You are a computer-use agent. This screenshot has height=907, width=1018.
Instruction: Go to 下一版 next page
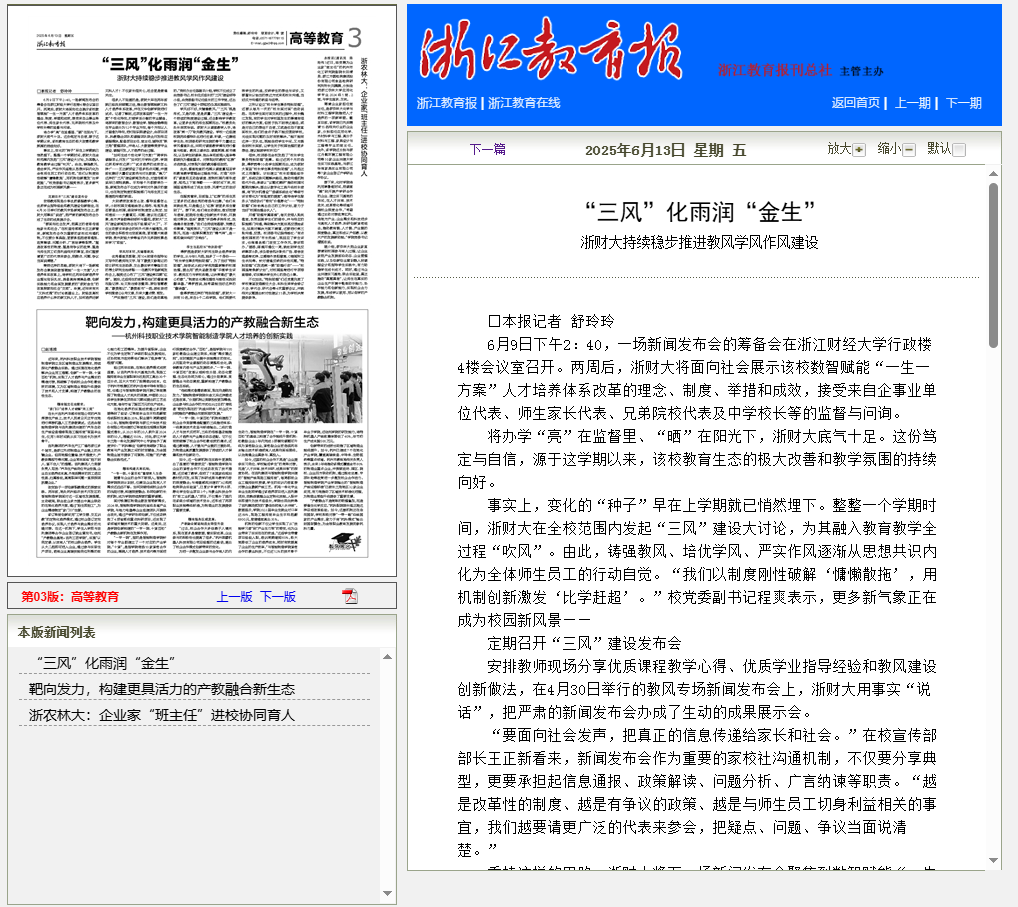tap(278, 597)
